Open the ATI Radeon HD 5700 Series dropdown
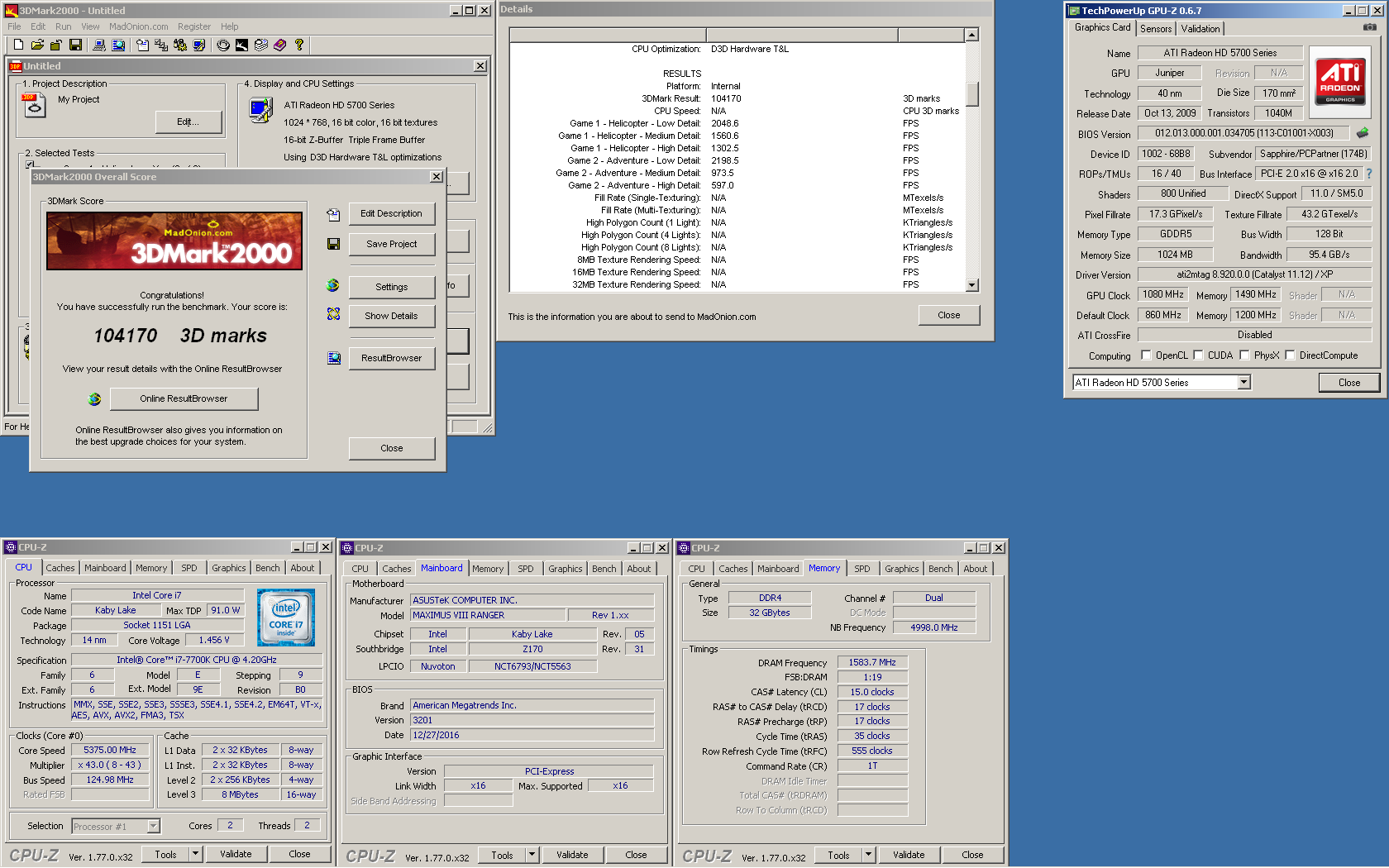1389x868 pixels. [x=1243, y=382]
